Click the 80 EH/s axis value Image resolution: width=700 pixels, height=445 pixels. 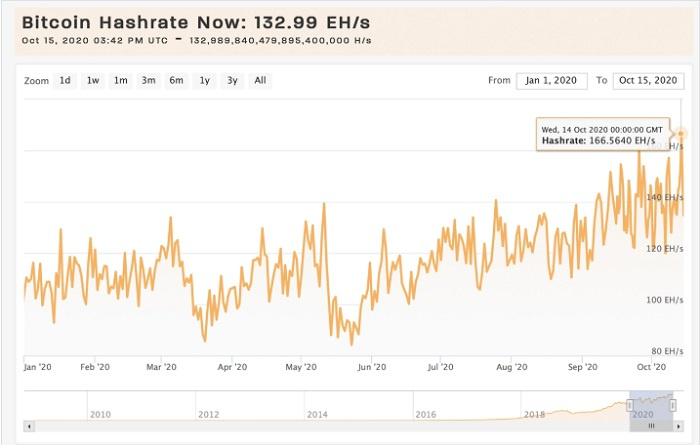click(667, 351)
